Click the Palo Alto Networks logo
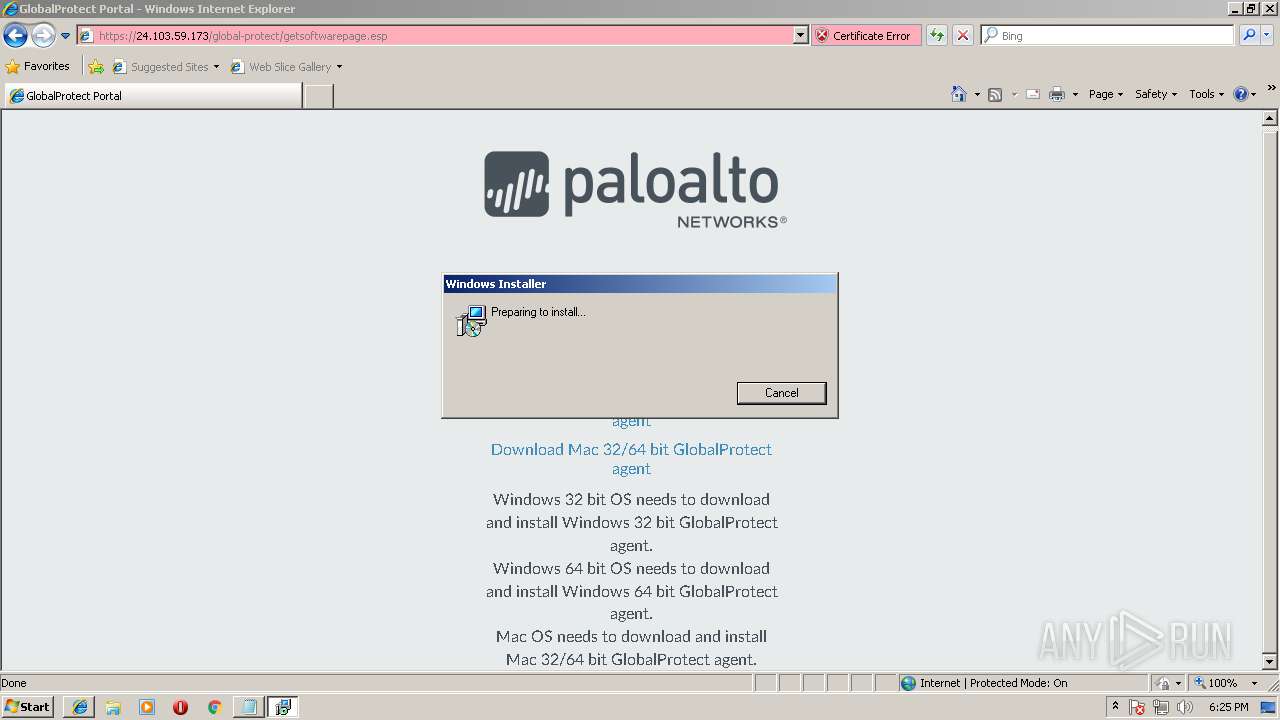 point(635,189)
